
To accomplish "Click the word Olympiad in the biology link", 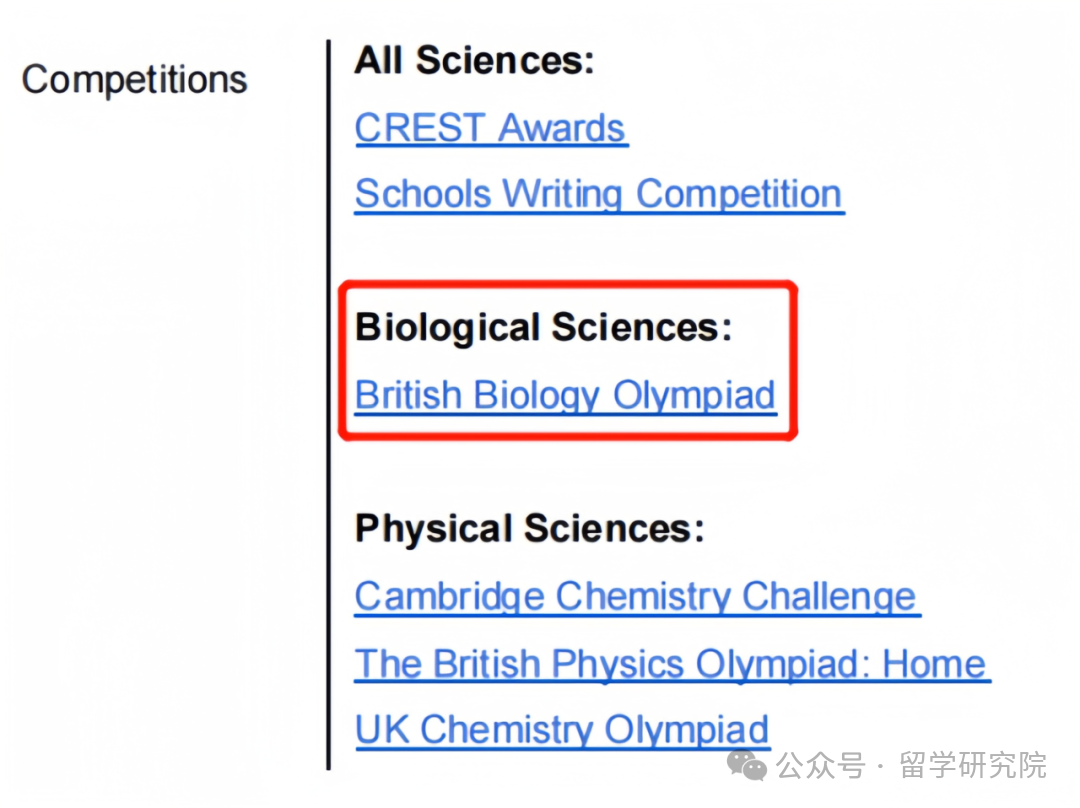I will [694, 395].
